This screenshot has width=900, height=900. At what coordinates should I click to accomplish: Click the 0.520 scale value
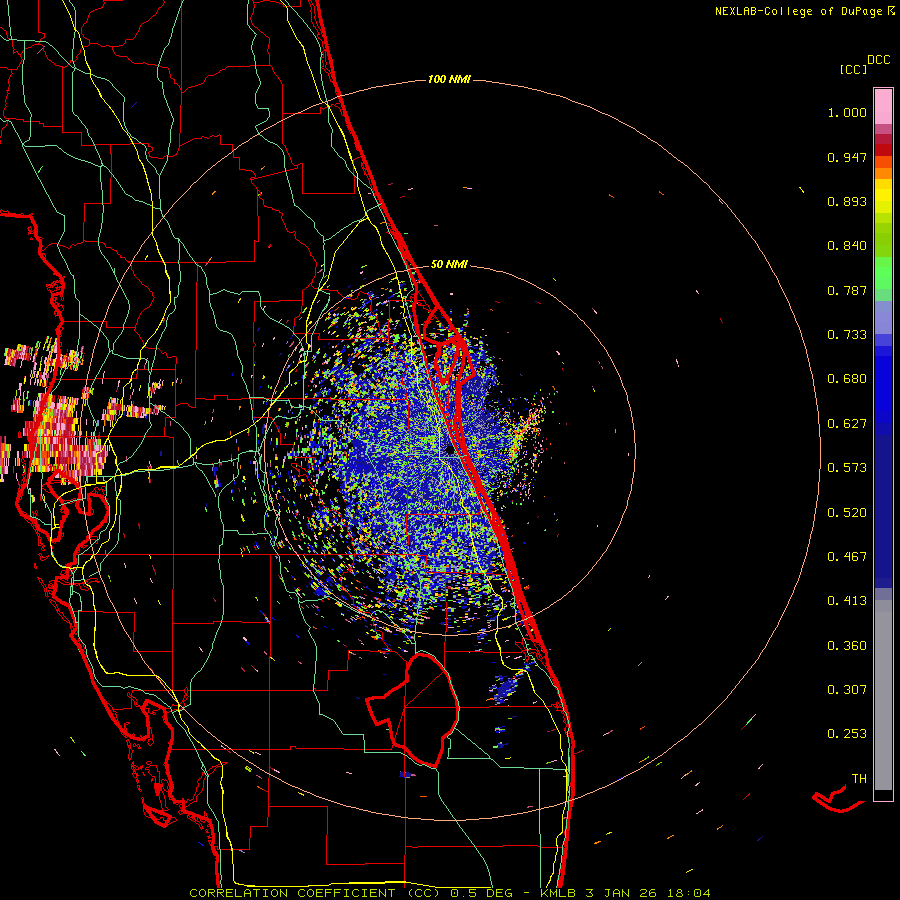tap(847, 513)
